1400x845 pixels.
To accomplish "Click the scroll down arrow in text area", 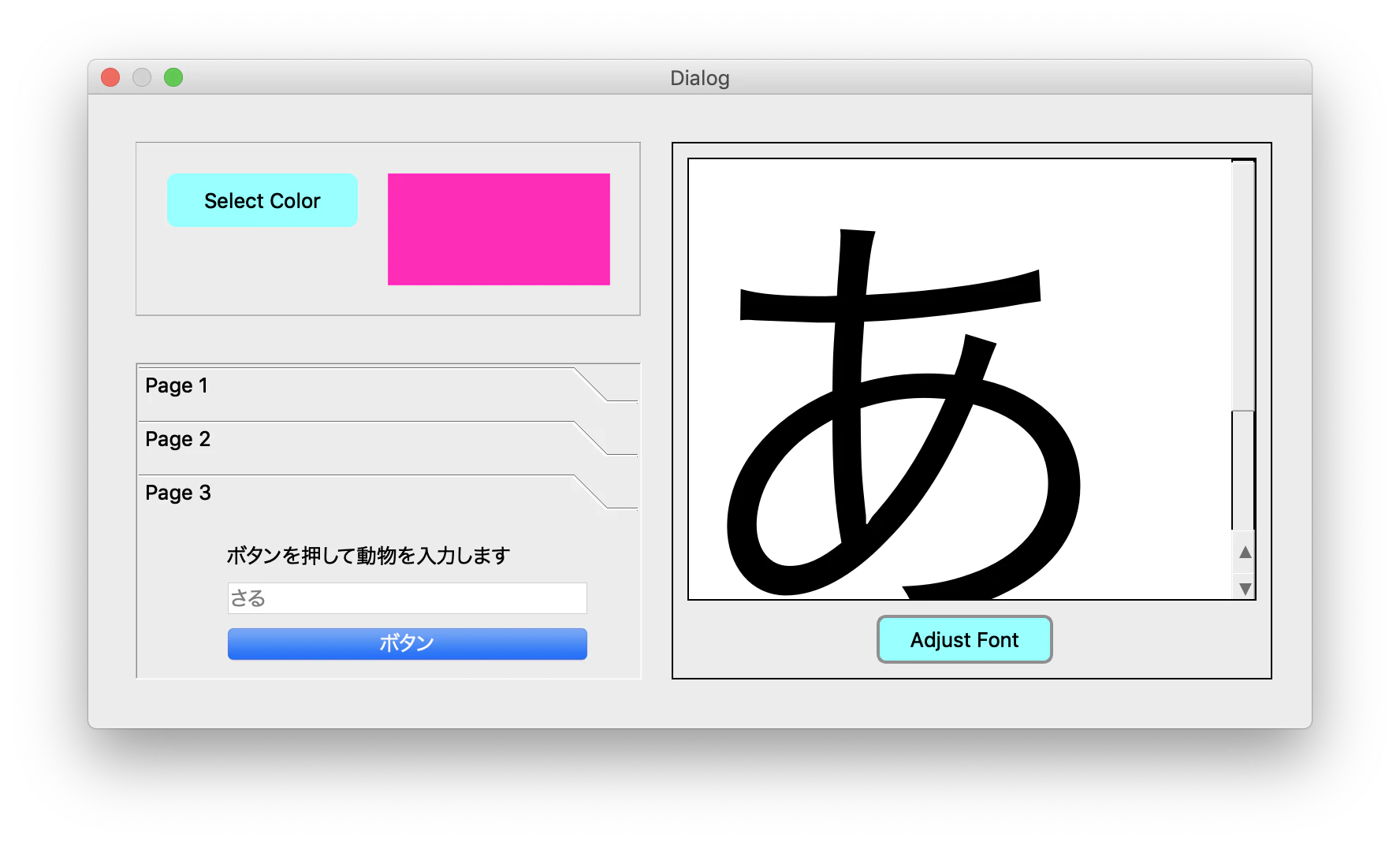I will click(1245, 588).
